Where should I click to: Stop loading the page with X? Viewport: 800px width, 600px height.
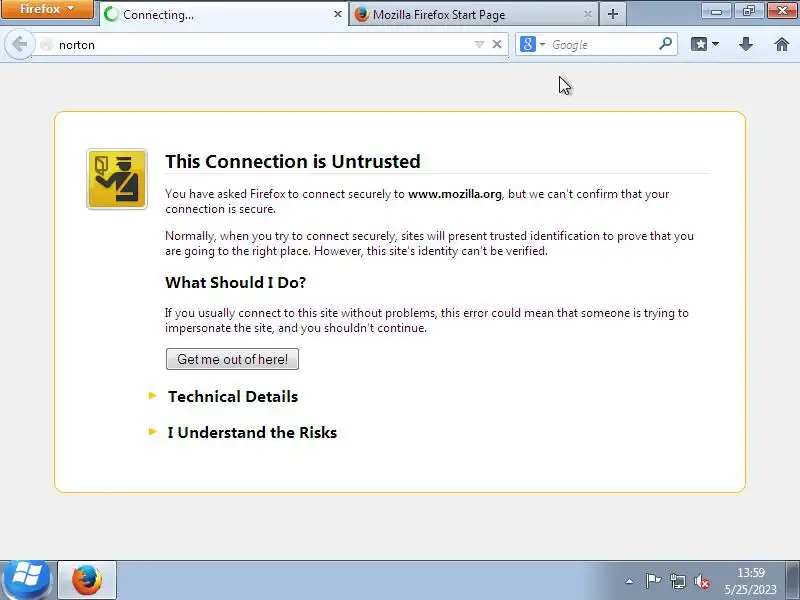pos(496,44)
